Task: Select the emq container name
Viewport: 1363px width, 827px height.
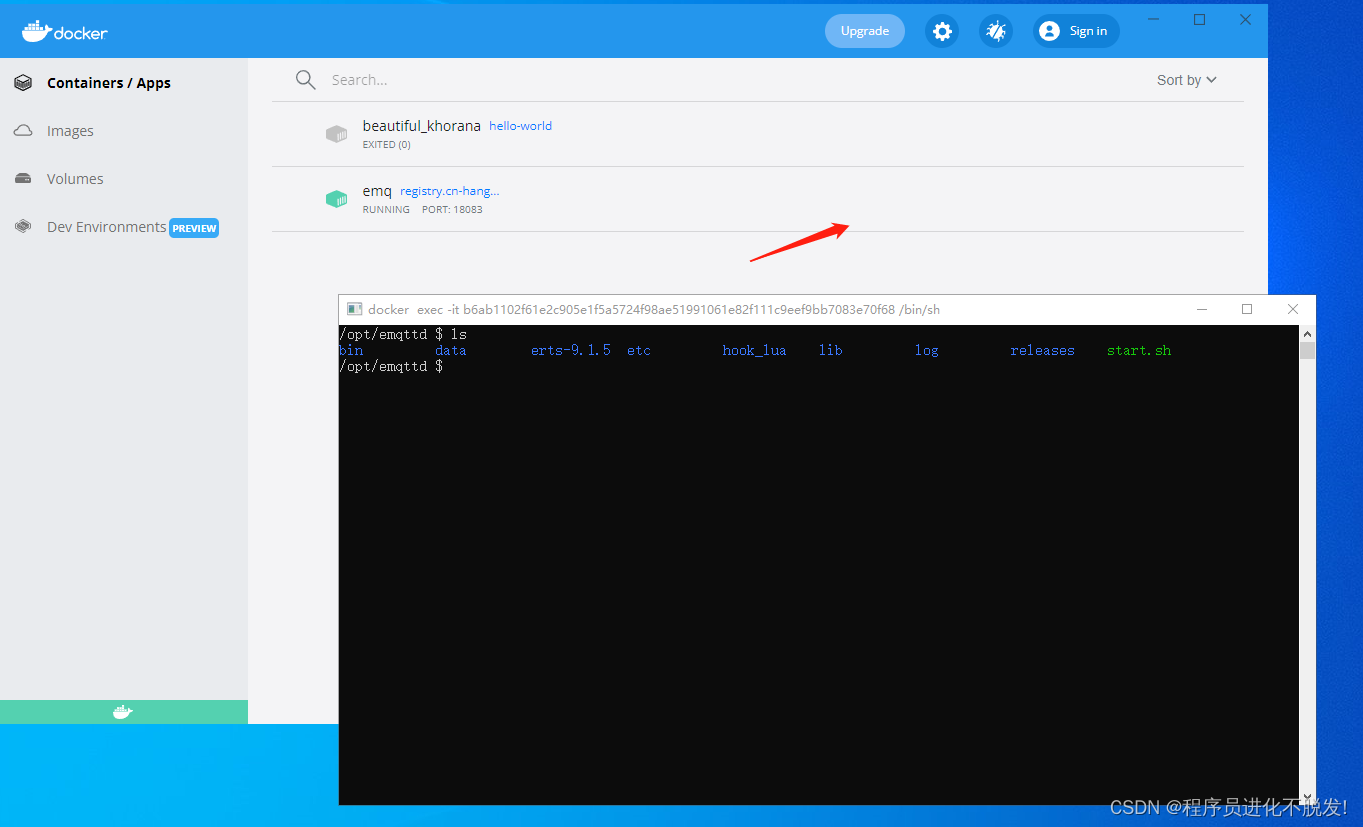Action: (377, 191)
